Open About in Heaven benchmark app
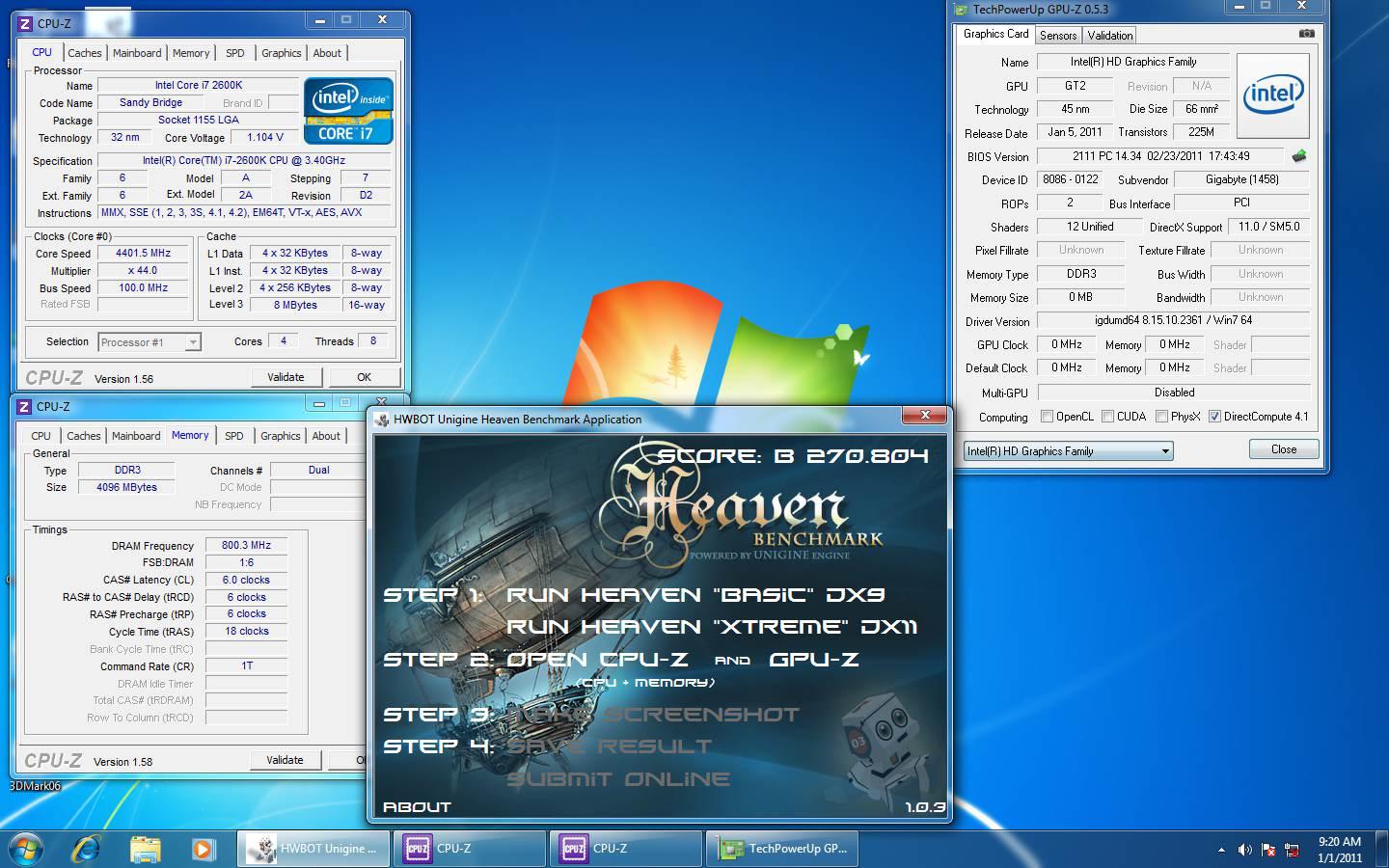This screenshot has height=868, width=1389. click(x=417, y=807)
